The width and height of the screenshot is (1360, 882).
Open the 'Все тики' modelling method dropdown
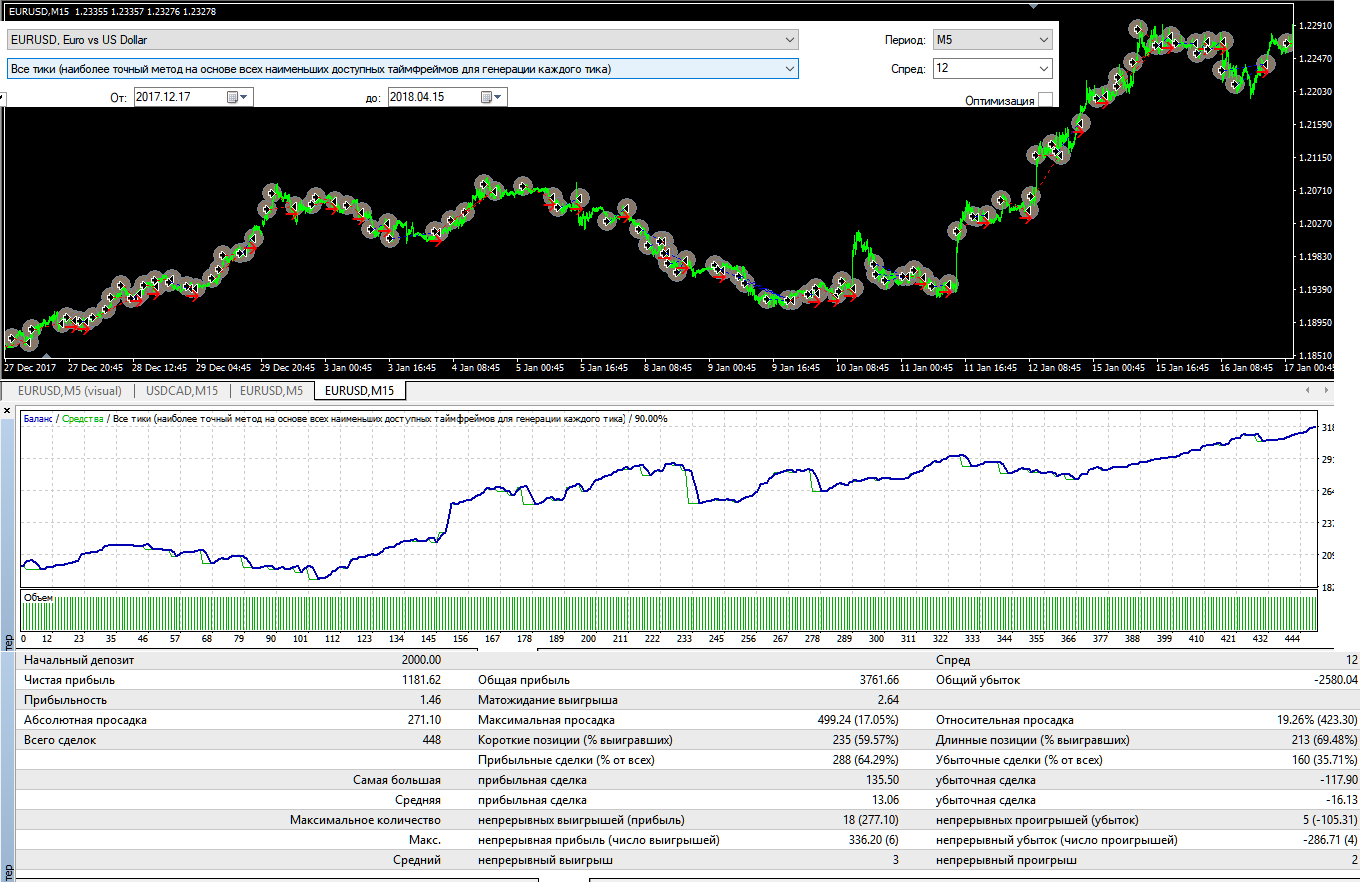[x=790, y=69]
